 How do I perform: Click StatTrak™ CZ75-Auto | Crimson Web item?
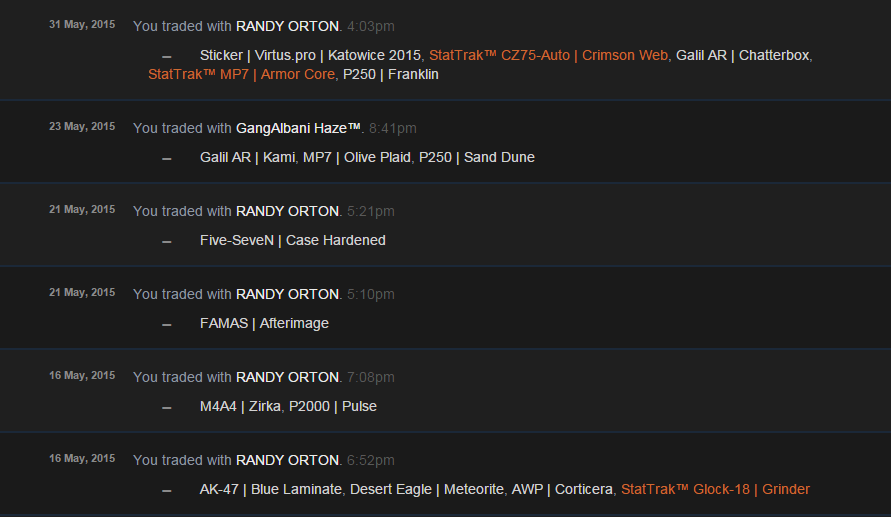(548, 55)
